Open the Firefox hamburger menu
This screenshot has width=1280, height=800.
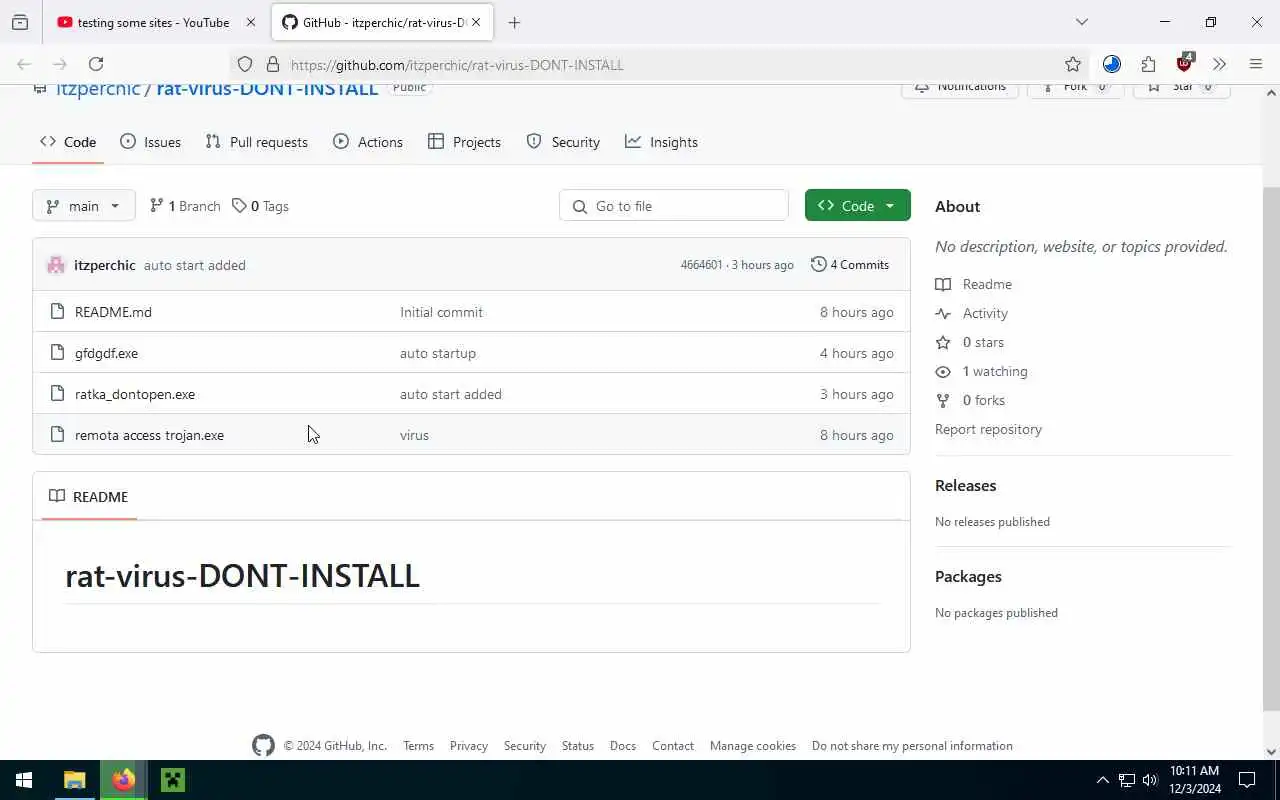[1256, 64]
